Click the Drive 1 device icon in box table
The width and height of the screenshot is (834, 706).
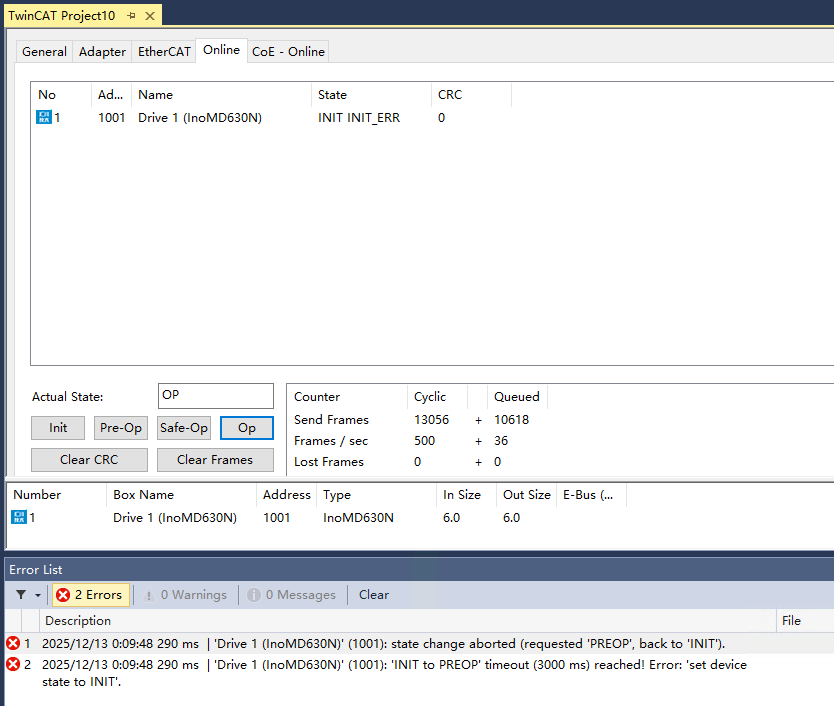click(x=19, y=517)
